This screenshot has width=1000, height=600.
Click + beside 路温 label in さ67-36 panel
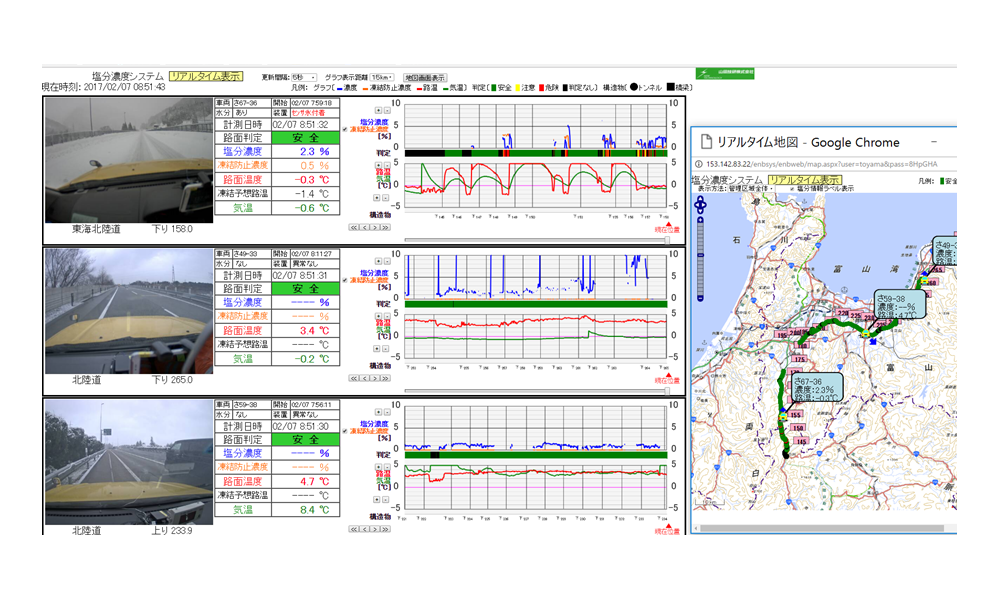point(378,165)
